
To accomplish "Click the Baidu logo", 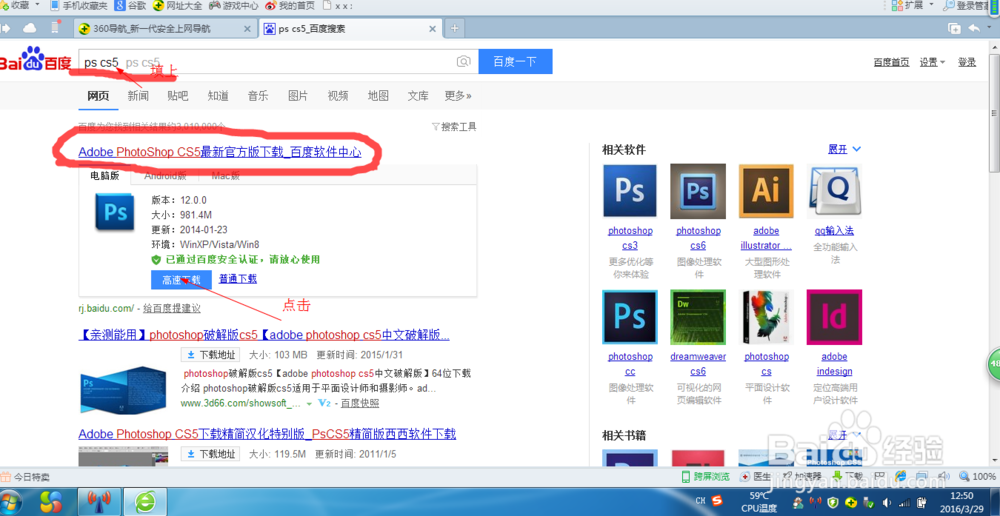I will pos(36,61).
